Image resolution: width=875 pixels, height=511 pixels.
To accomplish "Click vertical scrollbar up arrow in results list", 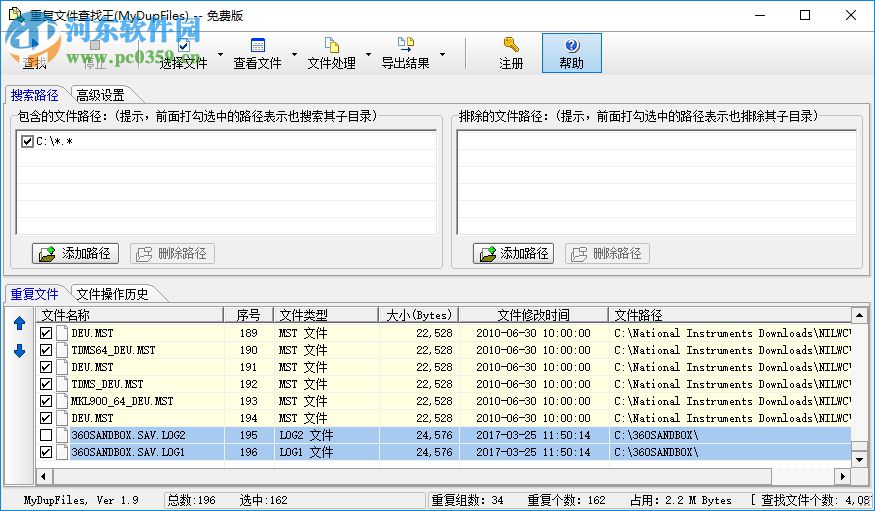I will tap(859, 315).
